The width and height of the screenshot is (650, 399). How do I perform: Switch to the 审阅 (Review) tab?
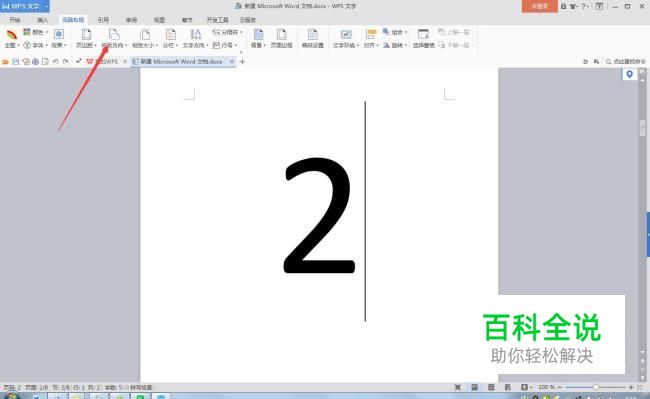point(131,20)
